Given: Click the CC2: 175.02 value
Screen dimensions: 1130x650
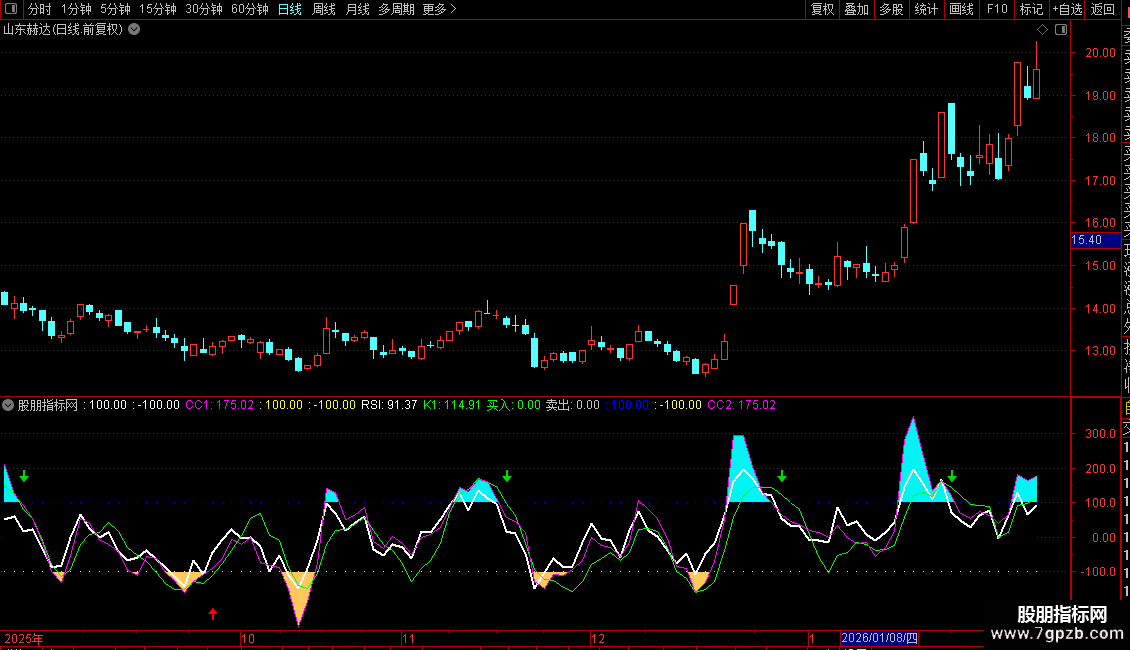Looking at the screenshot, I should click(742, 405).
